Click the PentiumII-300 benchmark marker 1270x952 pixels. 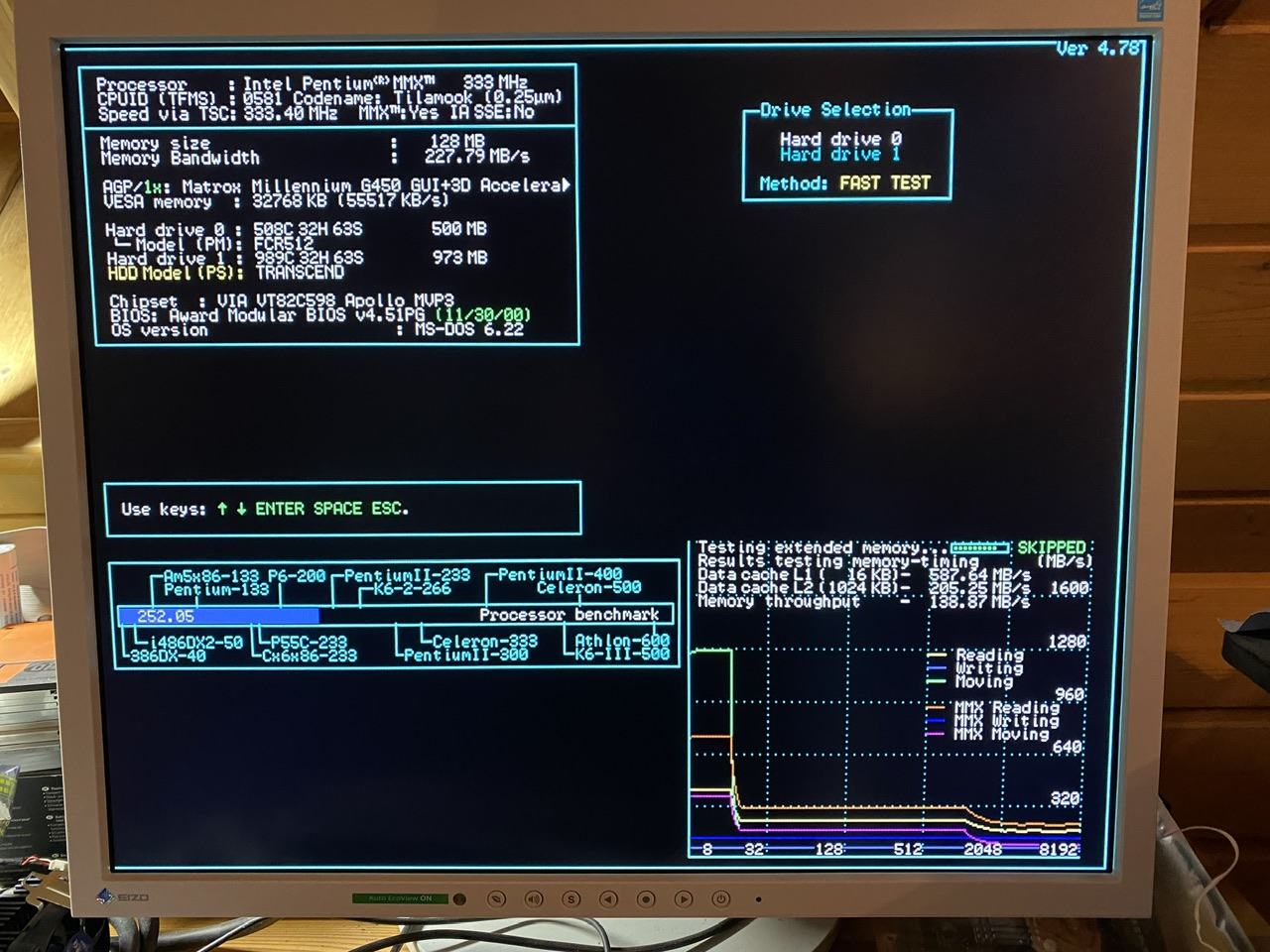coord(465,655)
